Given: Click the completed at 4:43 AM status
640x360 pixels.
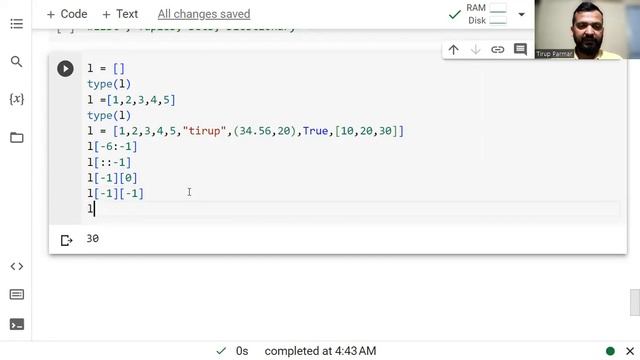Looking at the screenshot, I should [320, 351].
